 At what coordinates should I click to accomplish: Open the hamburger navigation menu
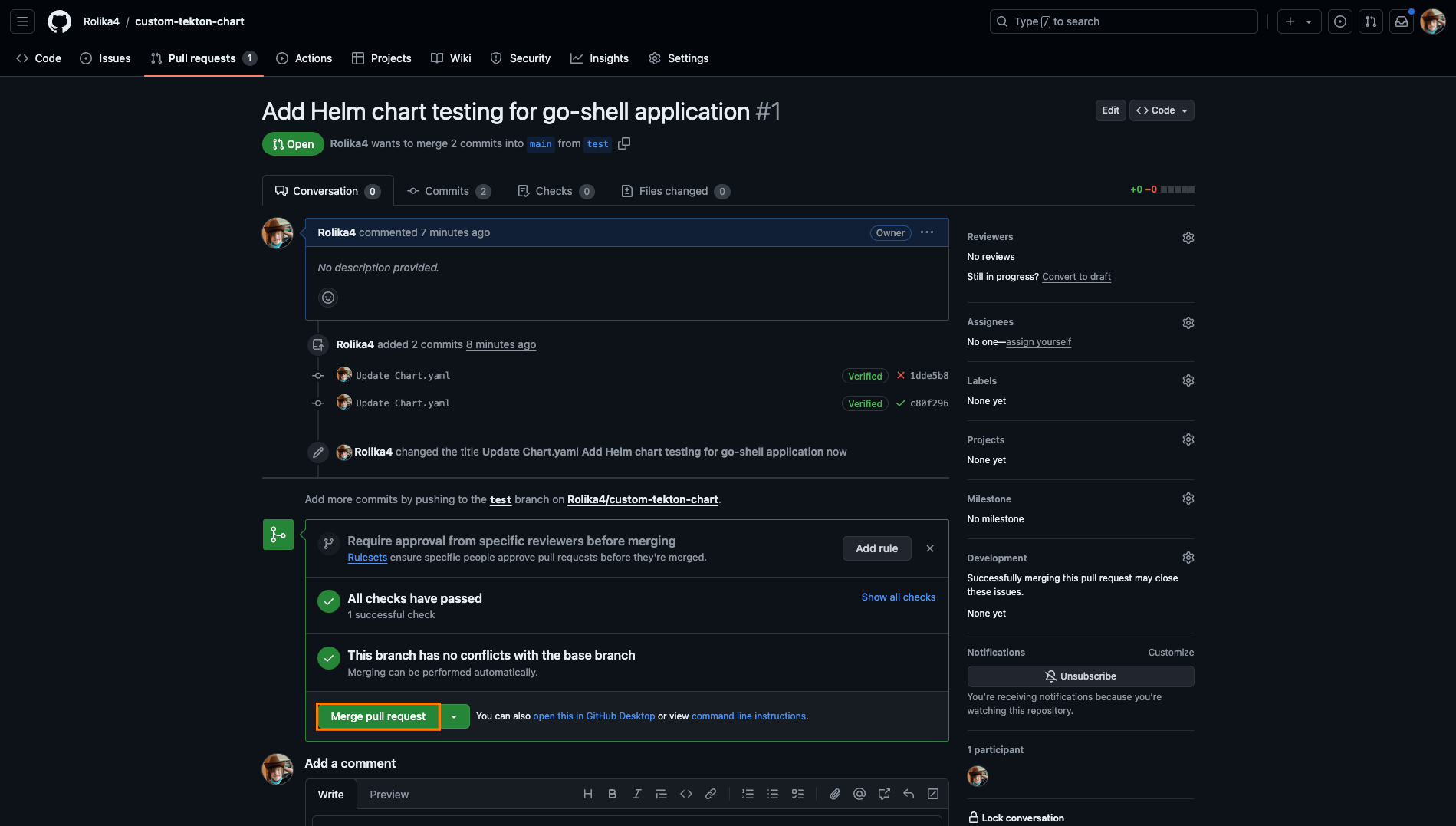[22, 21]
